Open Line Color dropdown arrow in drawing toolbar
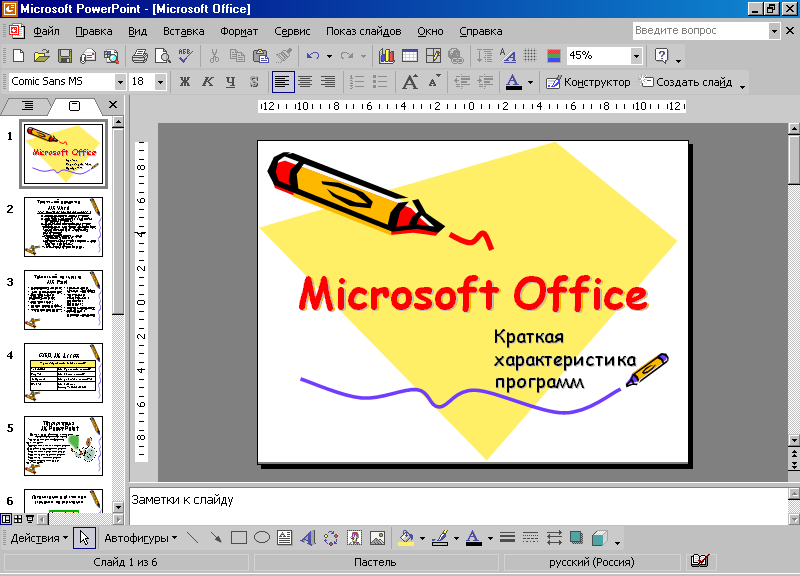 tap(456, 538)
